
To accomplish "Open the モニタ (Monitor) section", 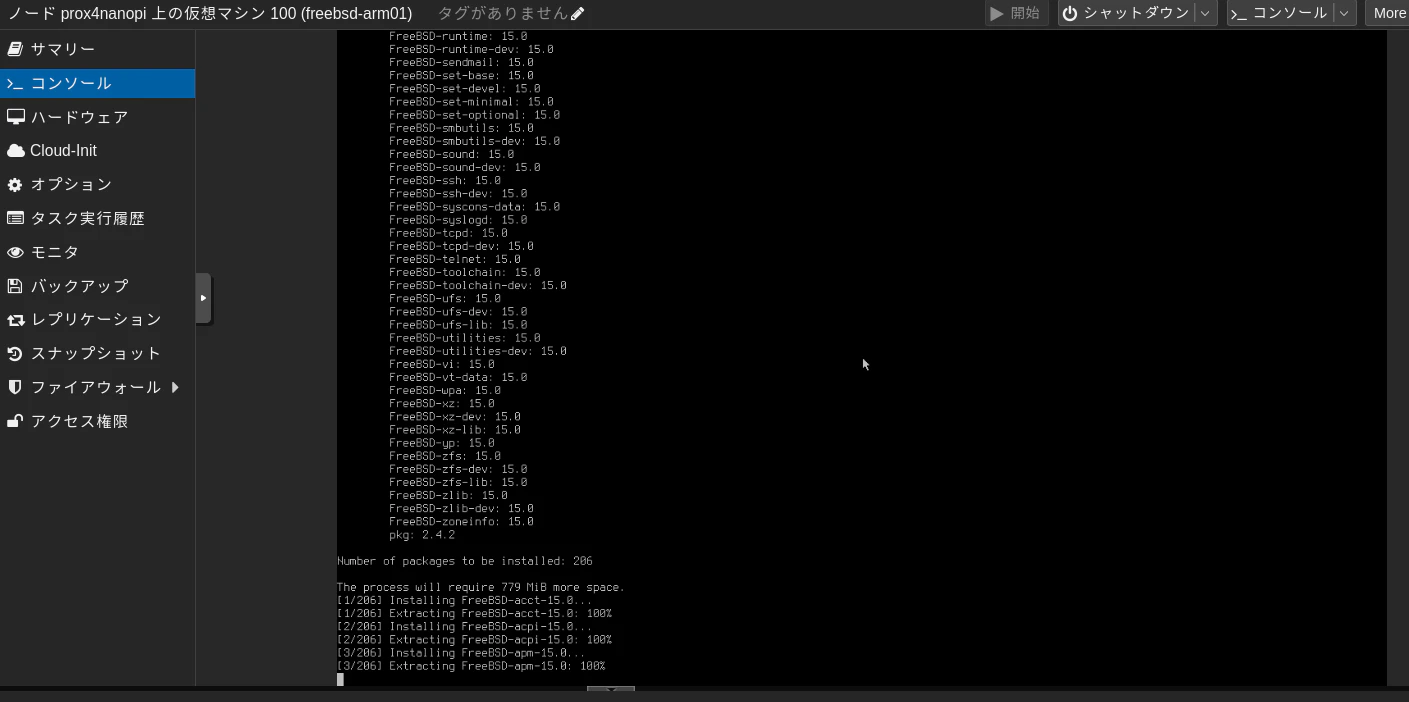I will [97, 252].
